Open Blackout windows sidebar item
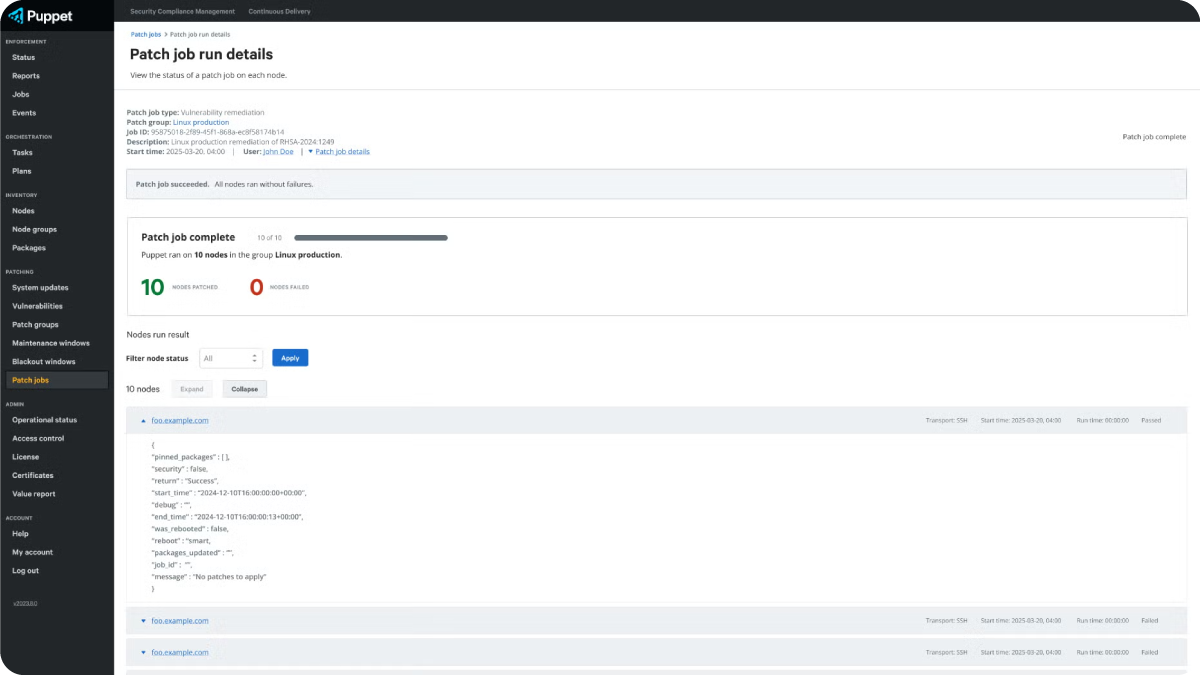 click(43, 361)
